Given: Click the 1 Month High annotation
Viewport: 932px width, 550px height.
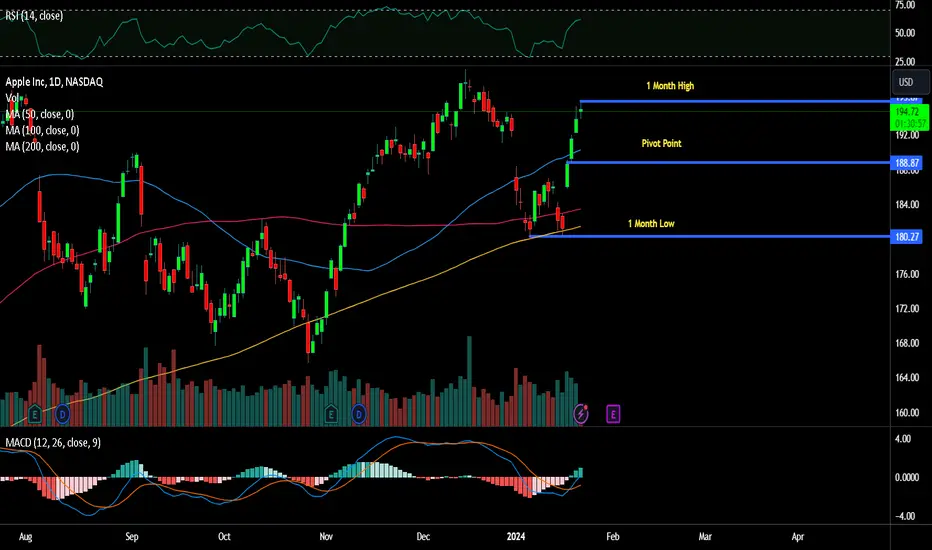Looking at the screenshot, I should tap(670, 86).
